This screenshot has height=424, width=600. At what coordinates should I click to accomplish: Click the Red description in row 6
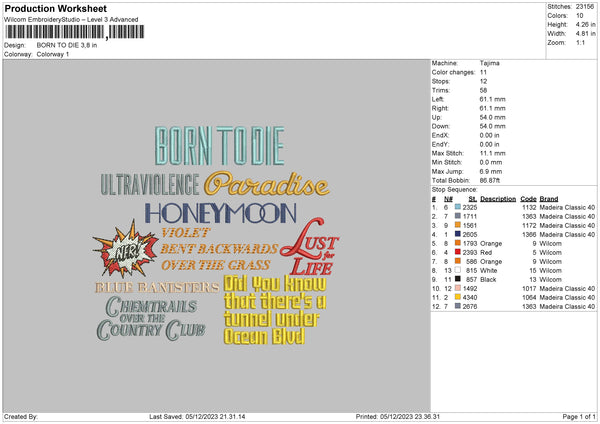[486, 252]
